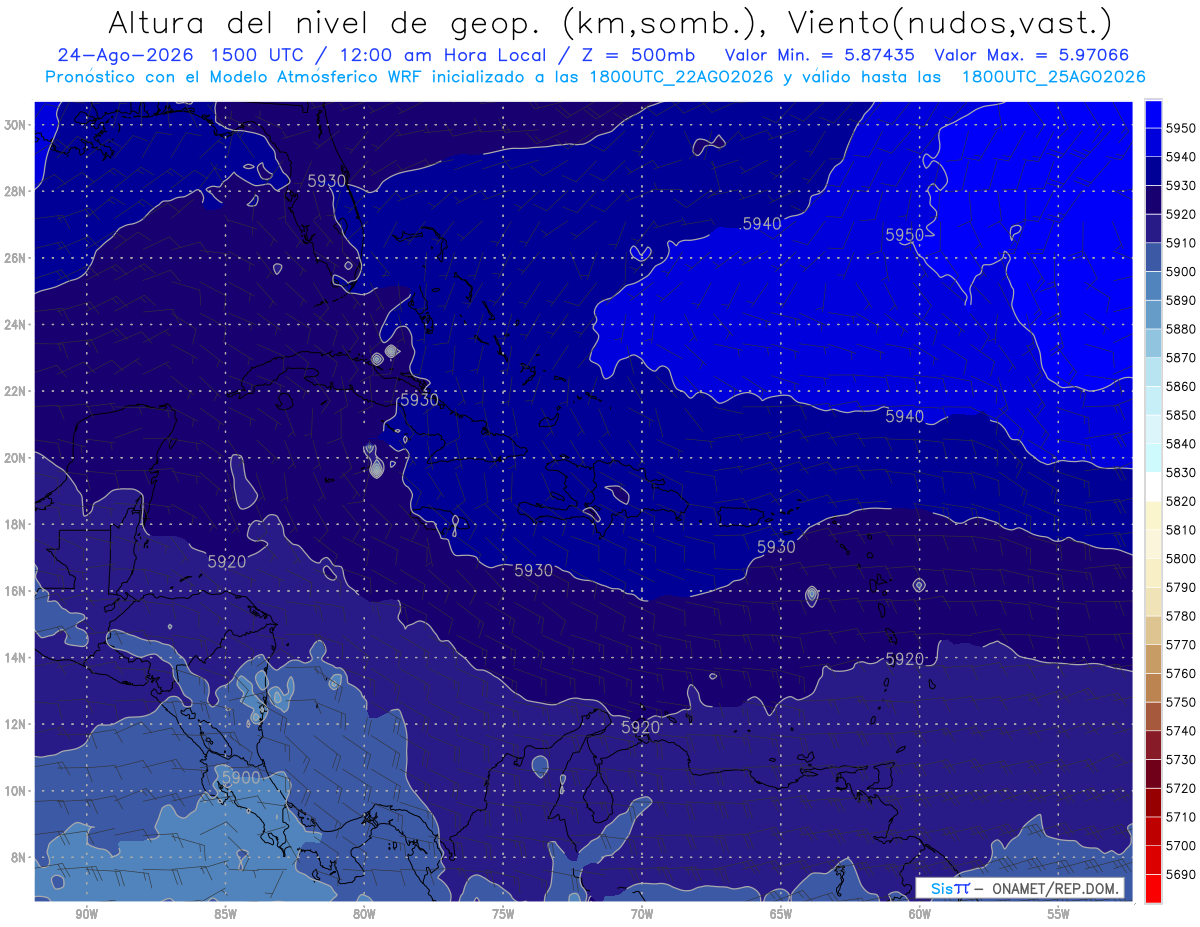Viewport: 1200px width, 927px height.
Task: Click the '10N' latitude label
Action: click(15, 791)
